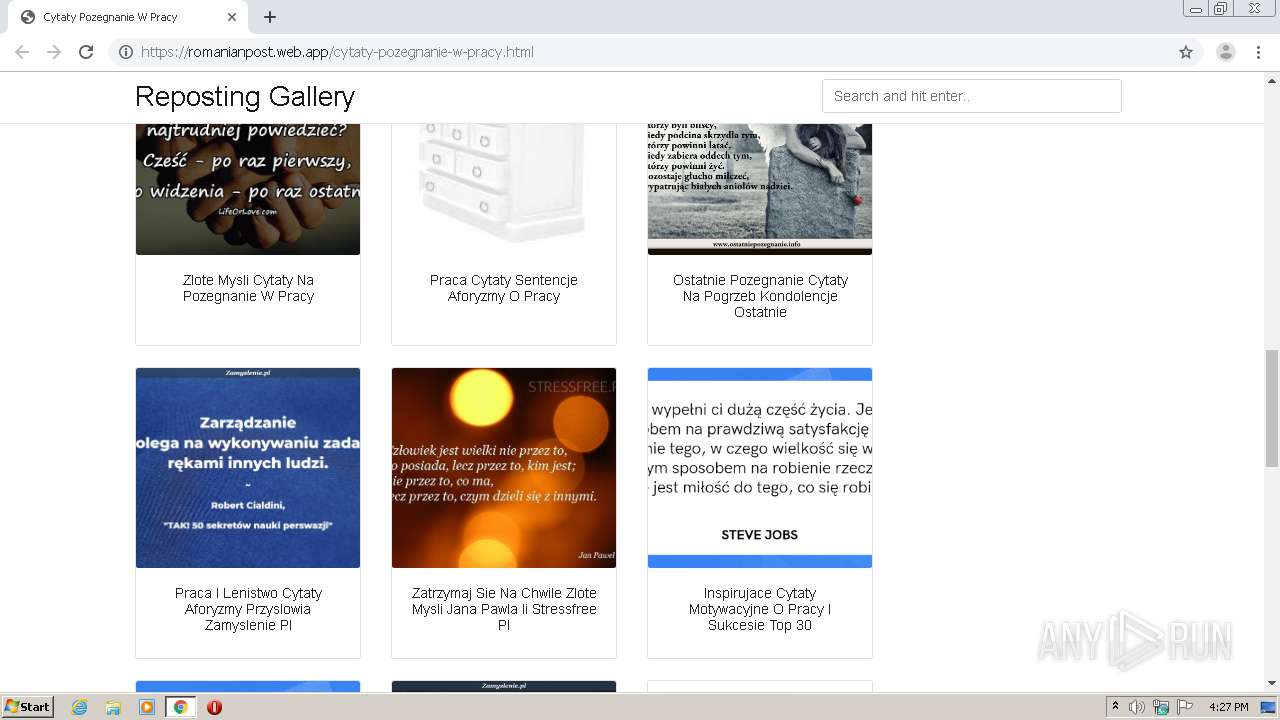Open the Steve Jobs quote thumbnail

[x=760, y=468]
